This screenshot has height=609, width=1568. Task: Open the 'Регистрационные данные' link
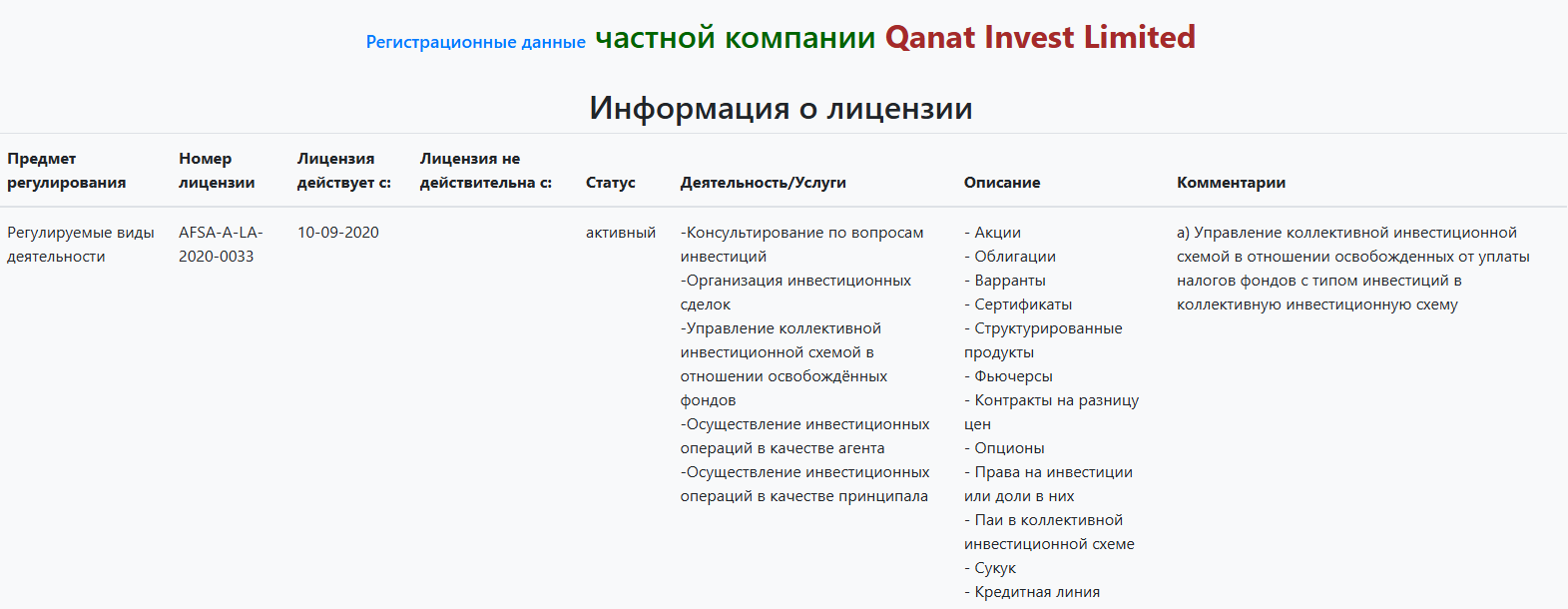pyautogui.click(x=475, y=42)
